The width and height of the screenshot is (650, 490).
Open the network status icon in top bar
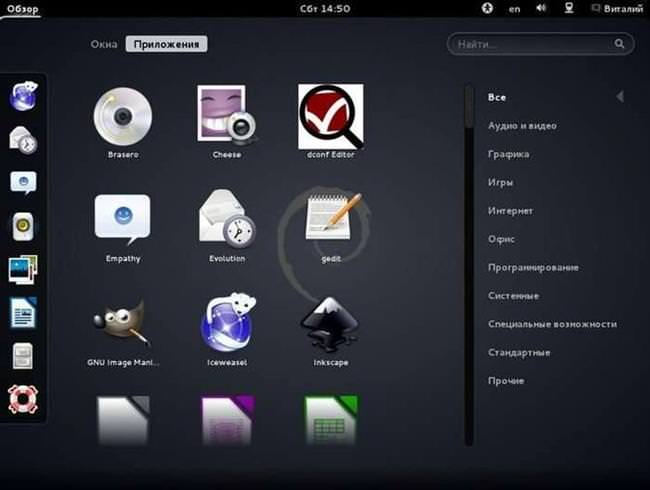tap(569, 8)
